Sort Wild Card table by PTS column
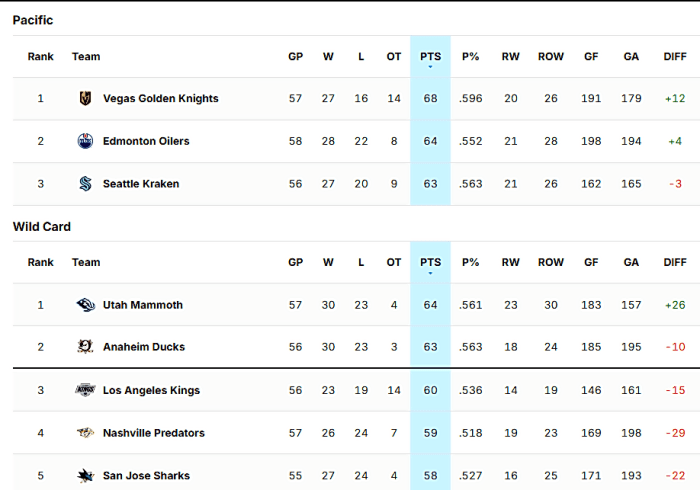This screenshot has width=700, height=490. pos(430,262)
